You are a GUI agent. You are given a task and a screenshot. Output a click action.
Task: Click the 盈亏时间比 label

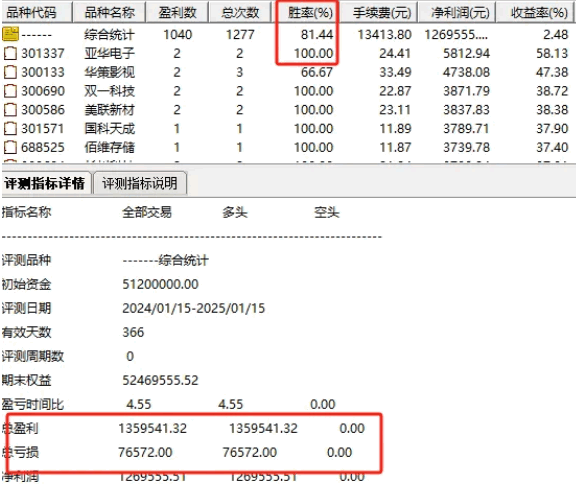coord(32,404)
